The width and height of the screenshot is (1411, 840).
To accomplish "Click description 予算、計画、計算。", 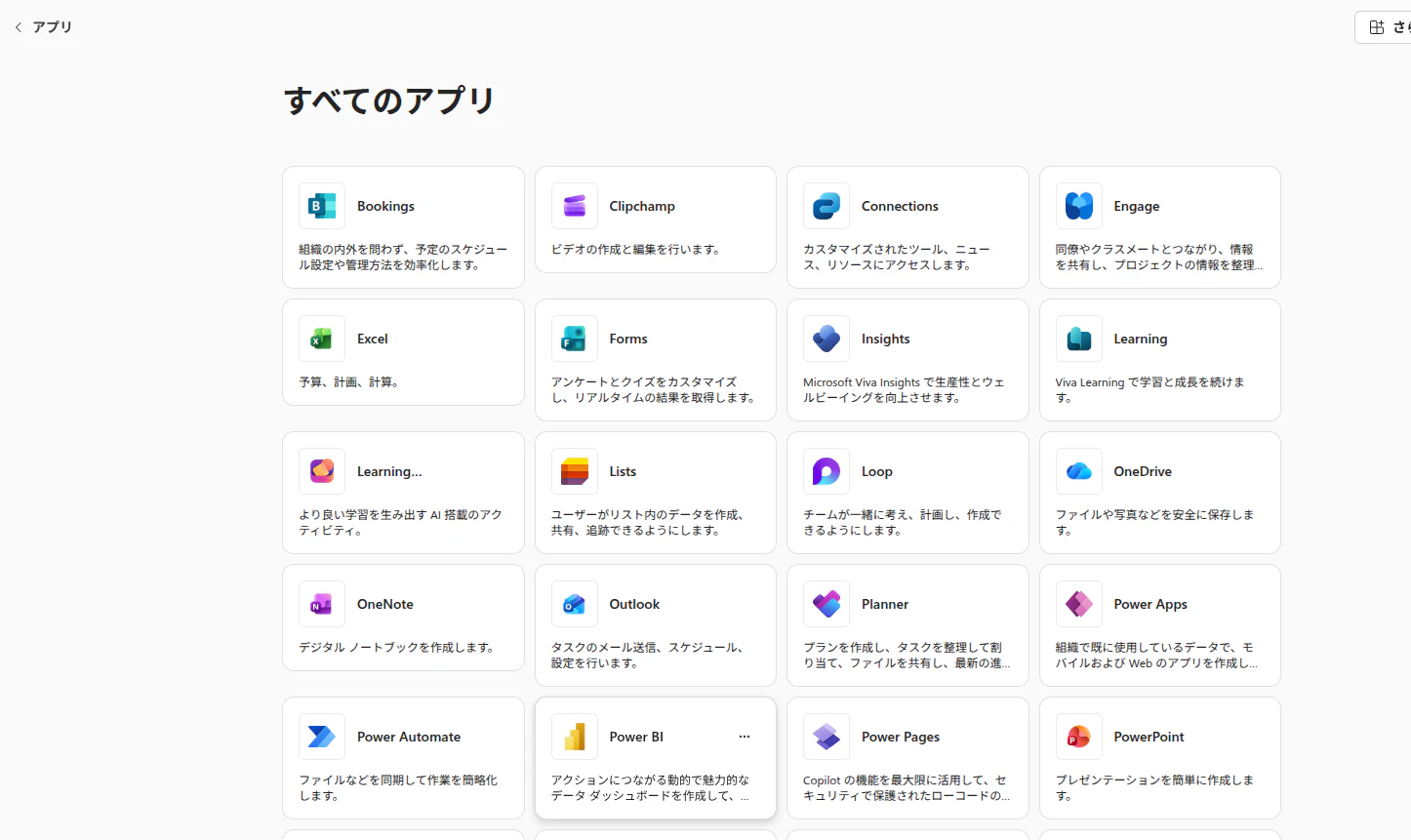I will tap(350, 382).
